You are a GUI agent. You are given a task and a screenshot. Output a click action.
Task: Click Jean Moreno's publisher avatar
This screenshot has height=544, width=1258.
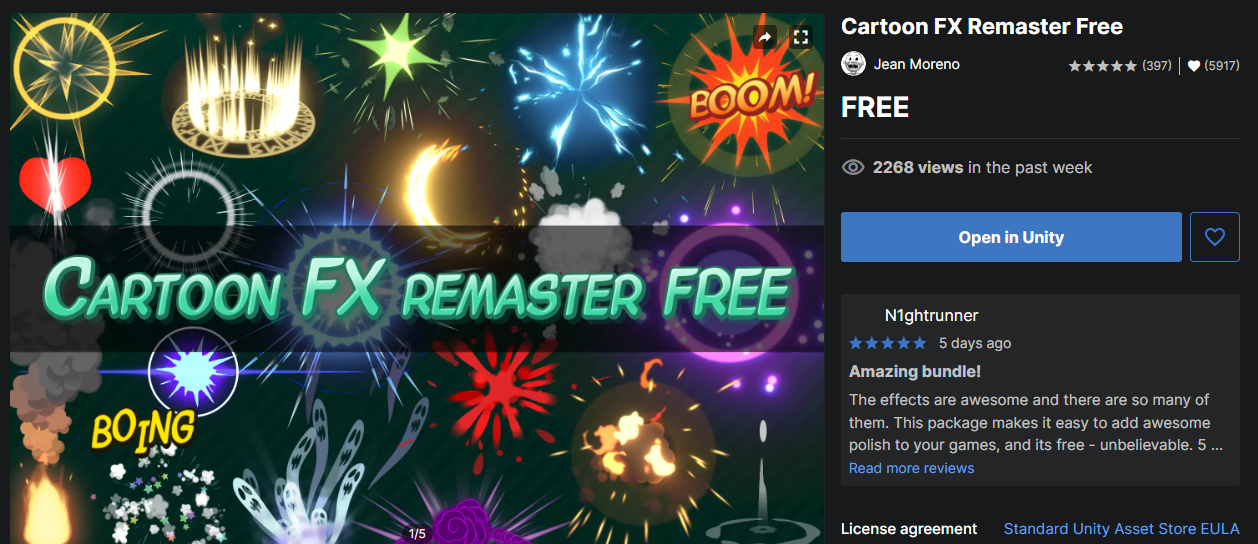tap(853, 64)
